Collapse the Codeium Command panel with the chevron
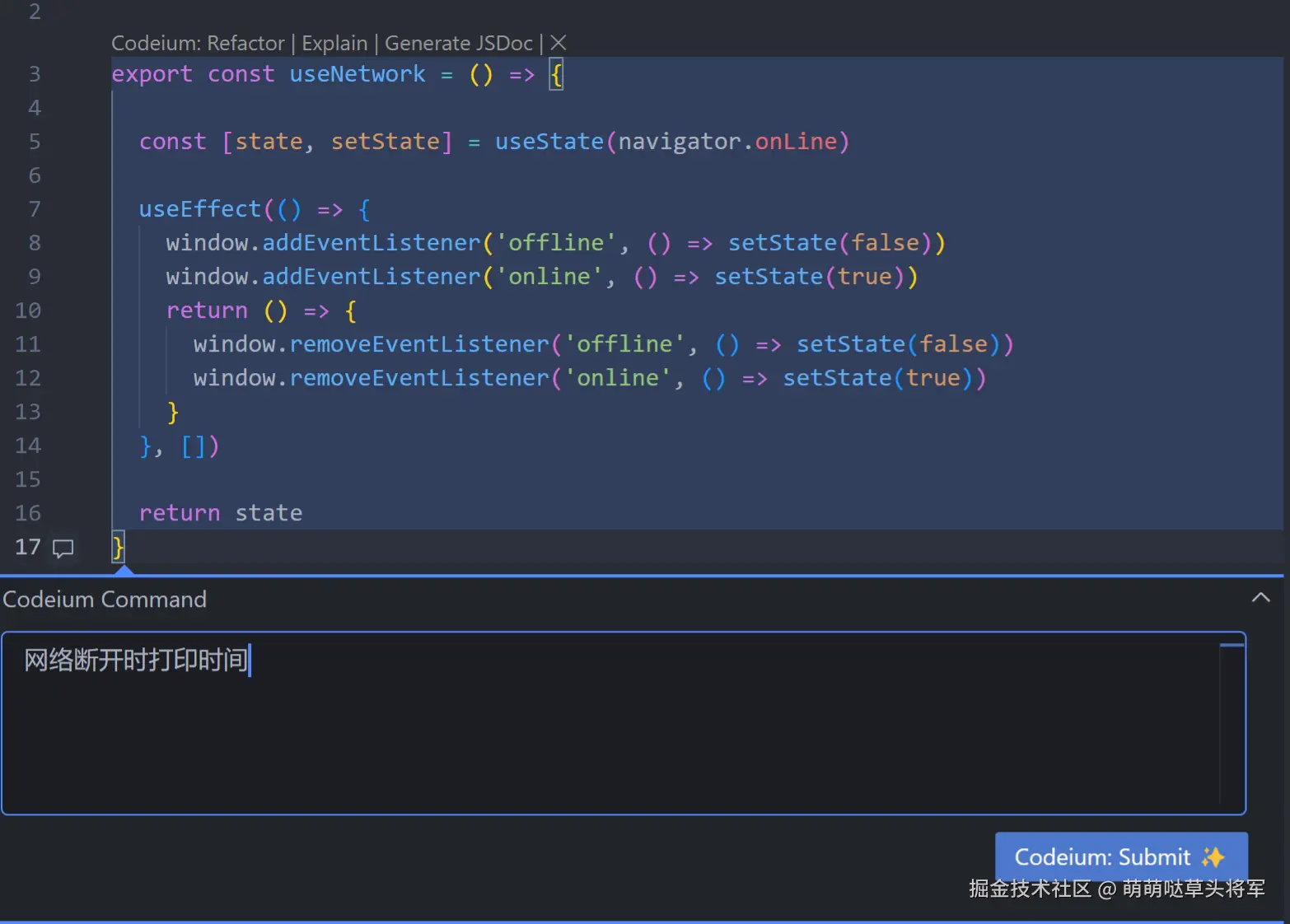This screenshot has width=1290, height=924. (x=1260, y=598)
